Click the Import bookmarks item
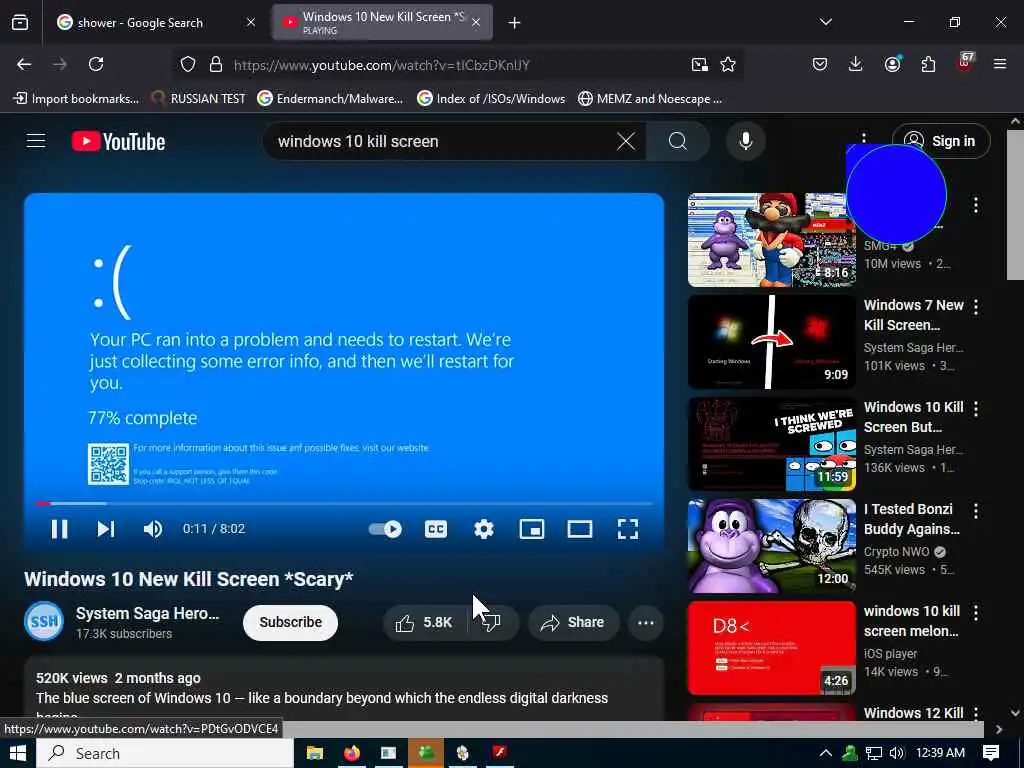 point(76,99)
